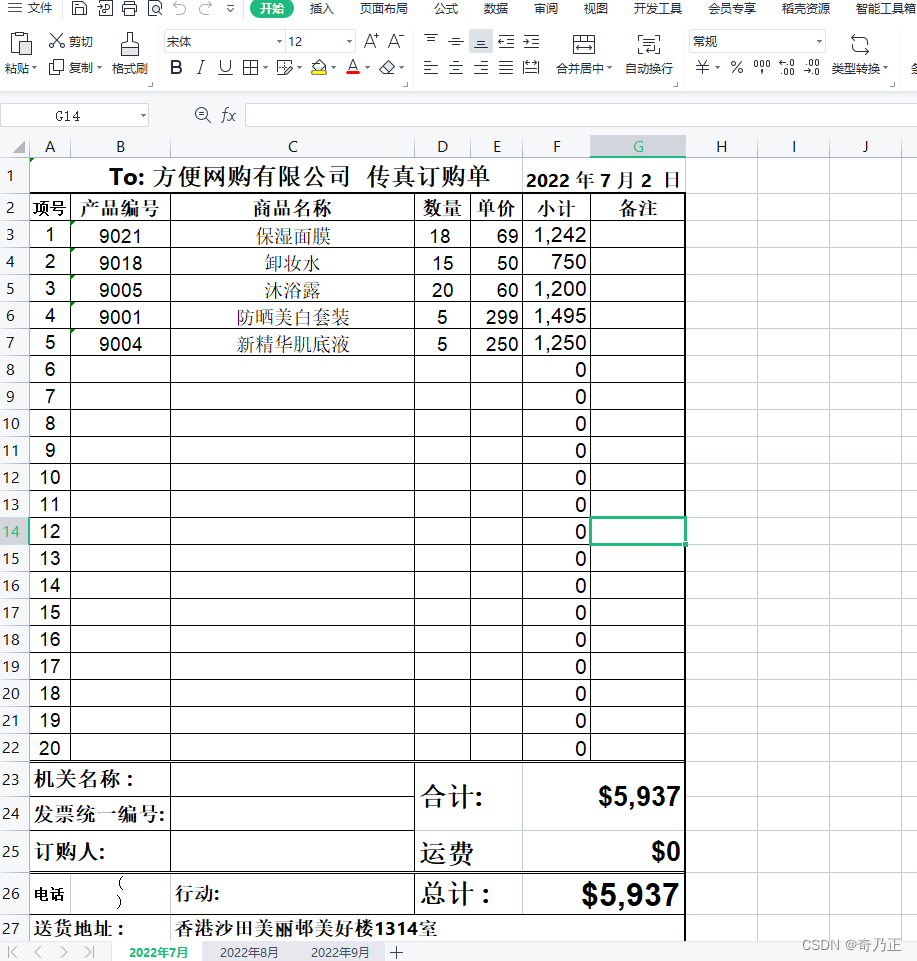Decrease decimal places icon

812,67
